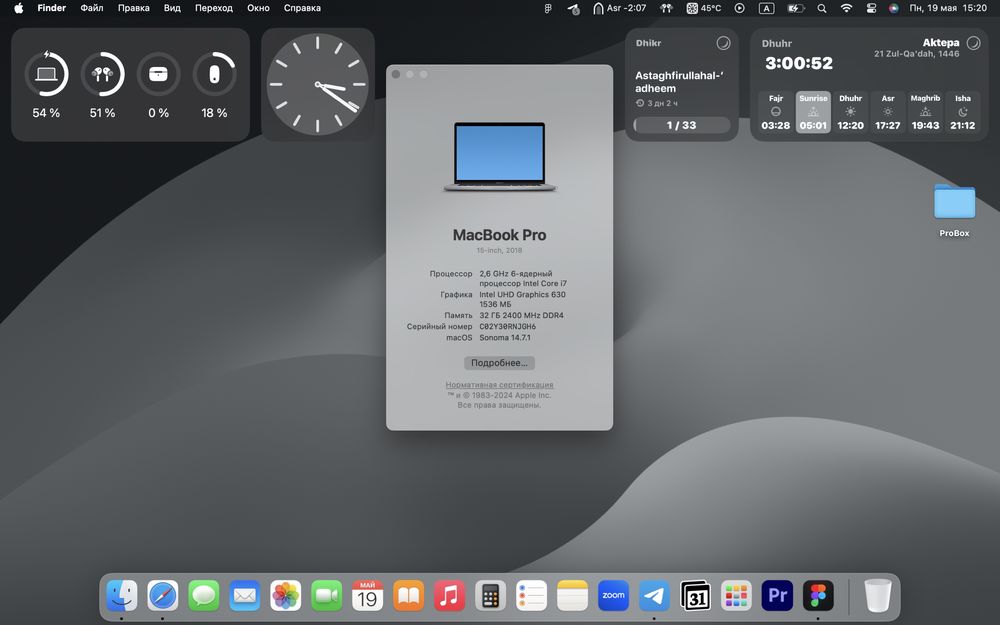Click the date and time Пн, 19 мая 15:20
This screenshot has width=1000, height=625.
tap(948, 8)
